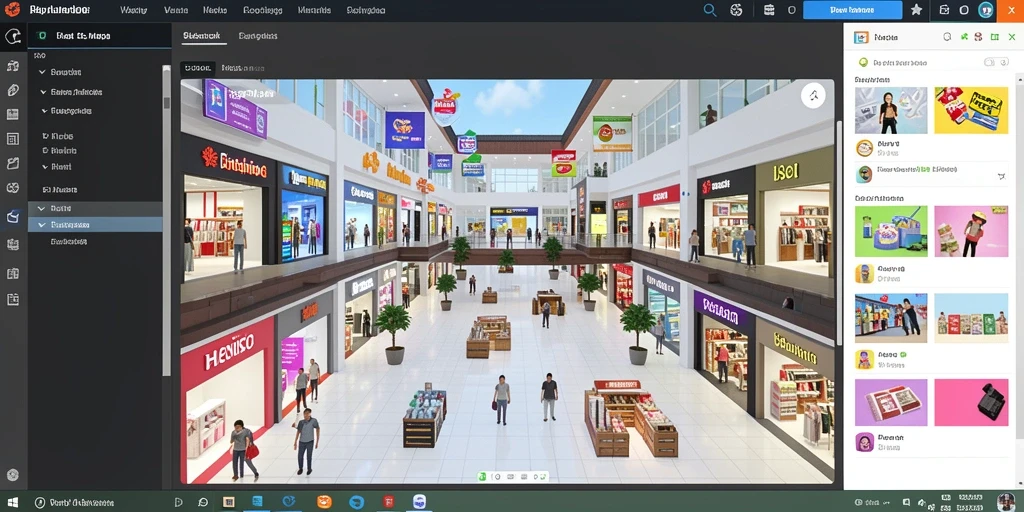The image size is (1024, 512).
Task: Select the link tag sidebar icon
Action: [x=12, y=90]
